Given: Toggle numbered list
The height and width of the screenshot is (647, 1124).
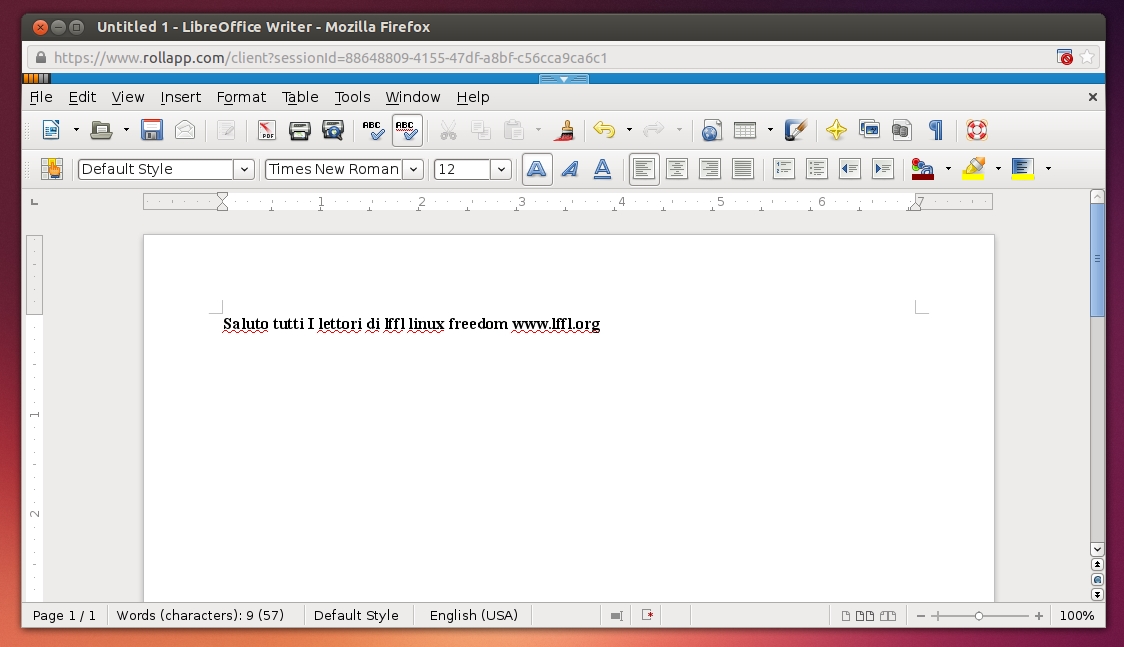Looking at the screenshot, I should coord(784,169).
